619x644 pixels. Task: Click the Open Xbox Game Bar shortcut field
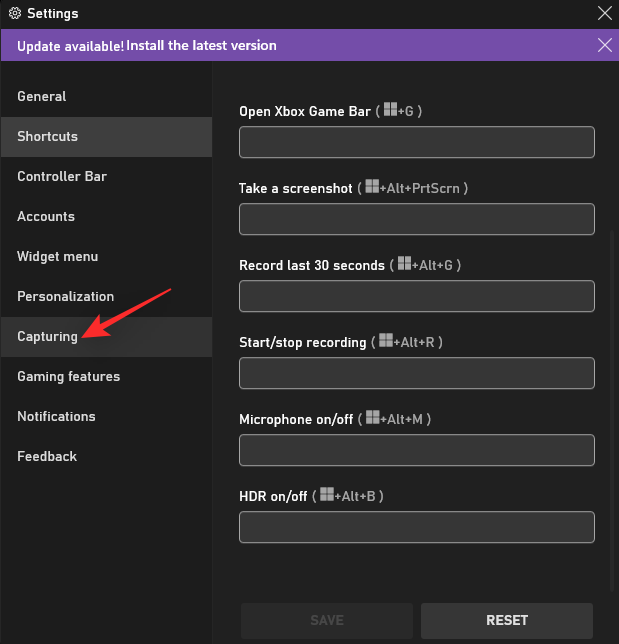click(x=417, y=142)
